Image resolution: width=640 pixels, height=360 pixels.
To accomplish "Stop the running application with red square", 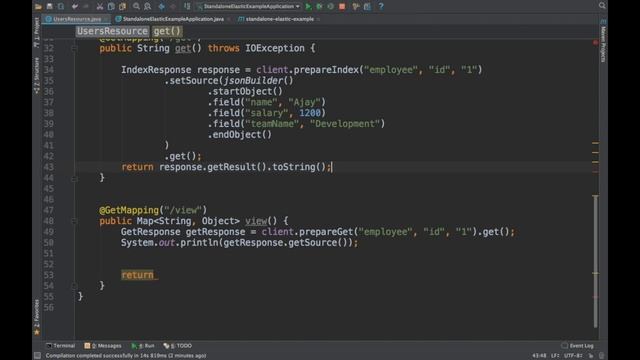I will 342,6.
